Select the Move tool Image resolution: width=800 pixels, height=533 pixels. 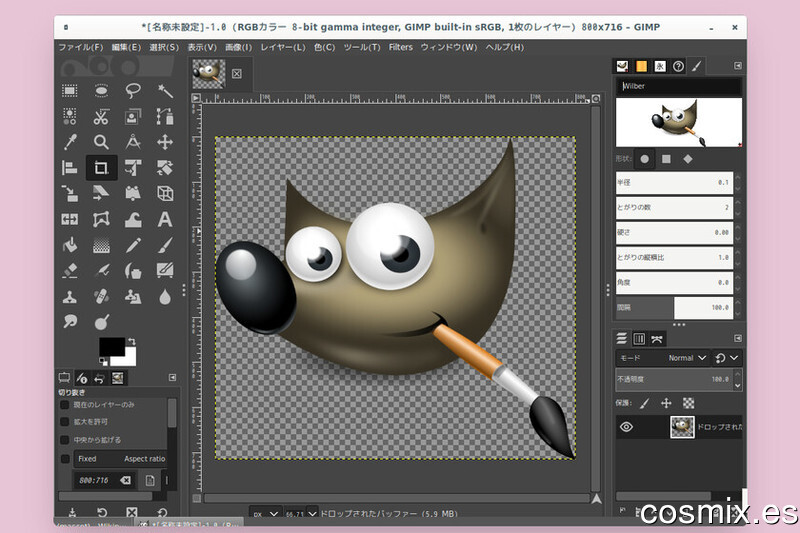[165, 142]
